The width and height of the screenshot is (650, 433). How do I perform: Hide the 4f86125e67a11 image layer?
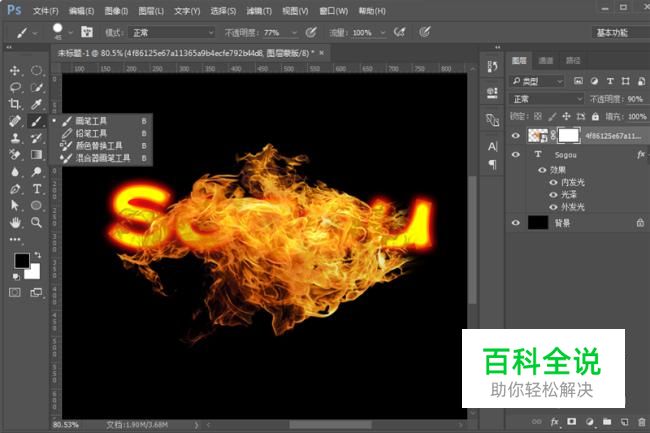tap(516, 135)
